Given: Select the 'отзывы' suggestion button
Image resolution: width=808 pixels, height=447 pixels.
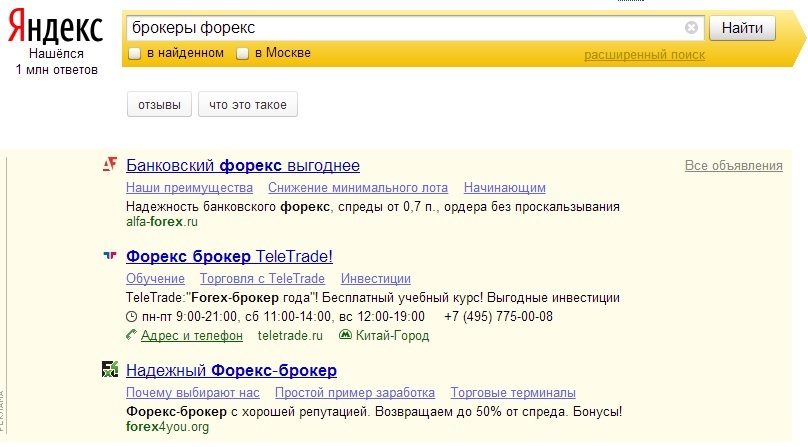Looking at the screenshot, I should [x=159, y=105].
